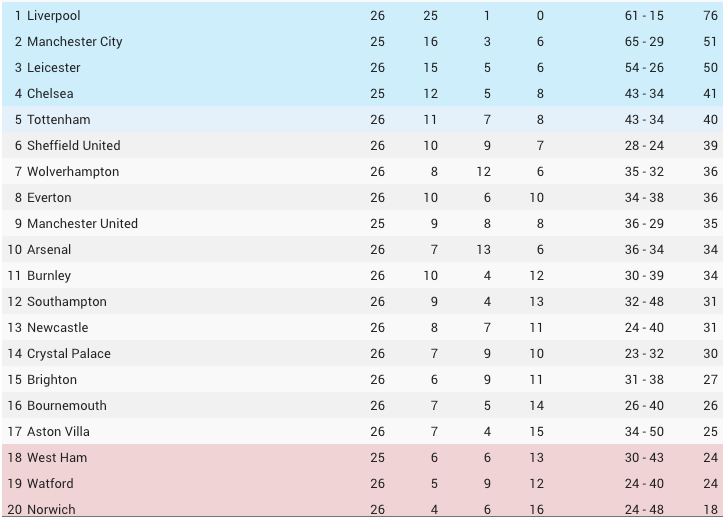Viewport: 723px width, 517px height.
Task: Select Bournemouth in the standings
Action: [67, 406]
